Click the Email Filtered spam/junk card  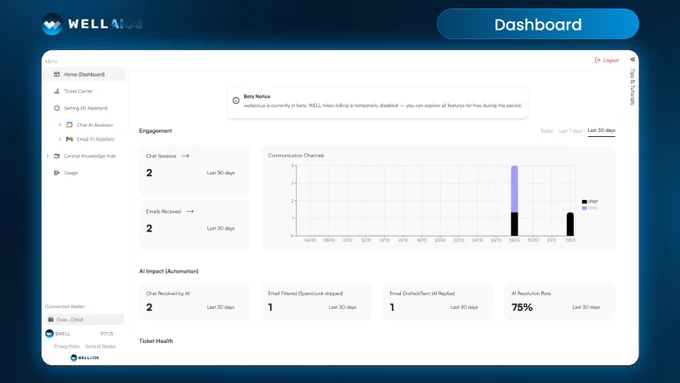coord(316,302)
